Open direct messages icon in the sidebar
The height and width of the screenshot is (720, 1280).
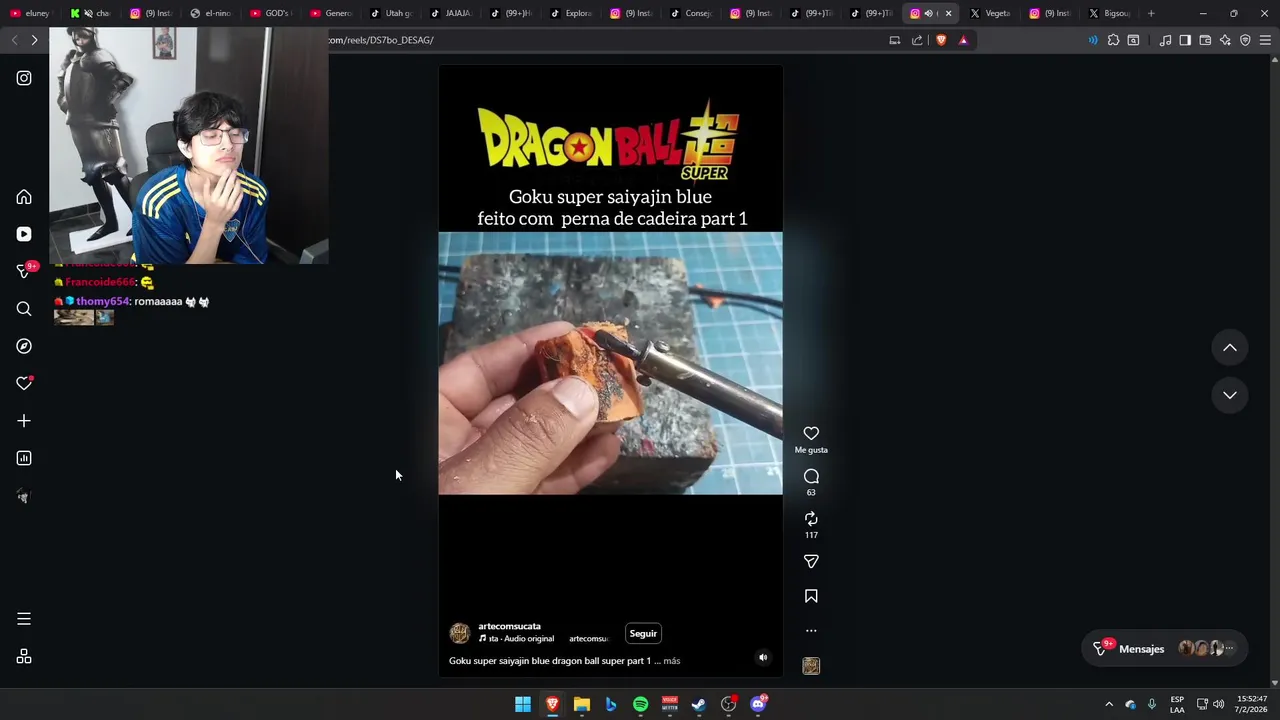tap(24, 271)
